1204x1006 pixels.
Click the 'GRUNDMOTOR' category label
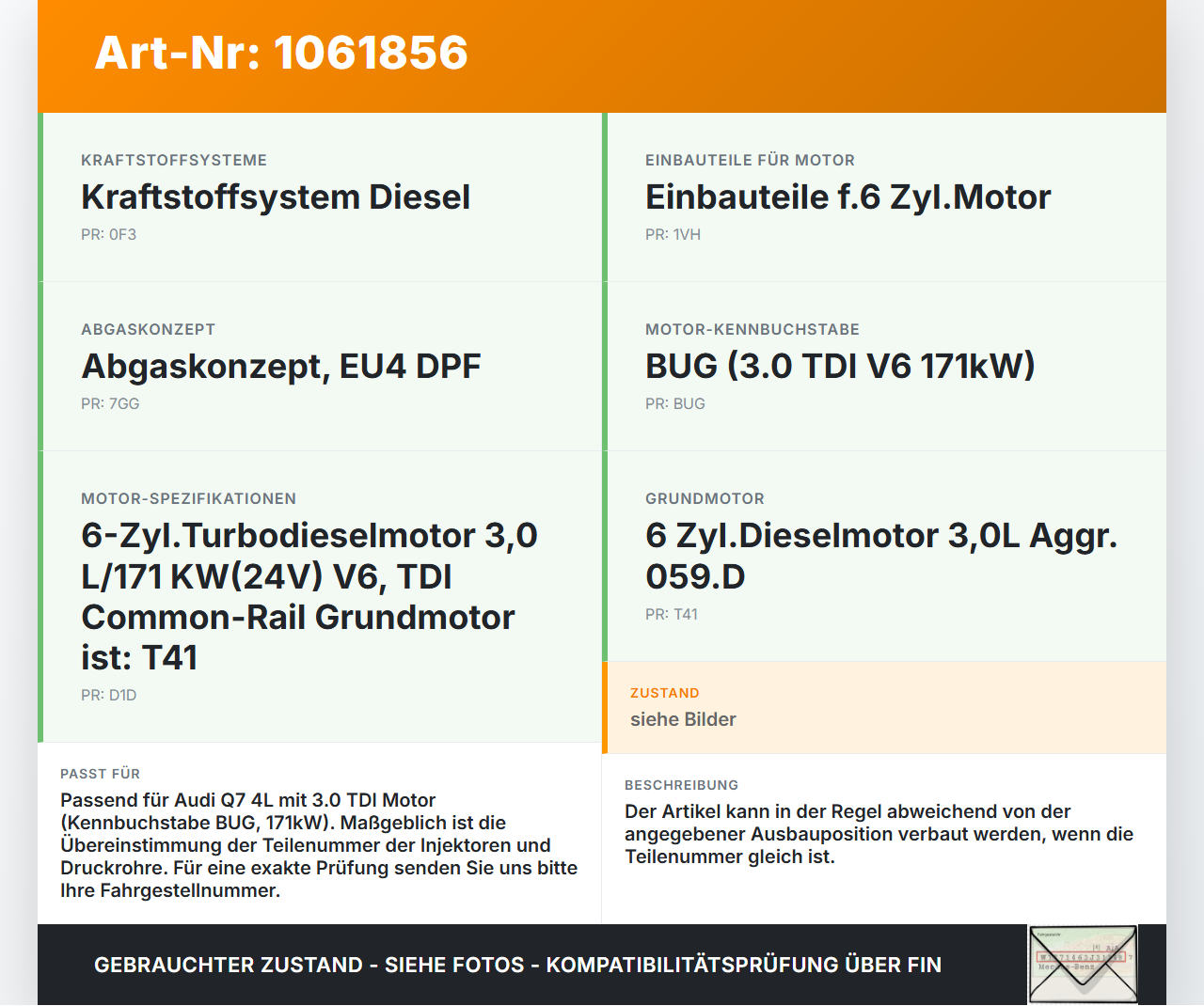[705, 498]
